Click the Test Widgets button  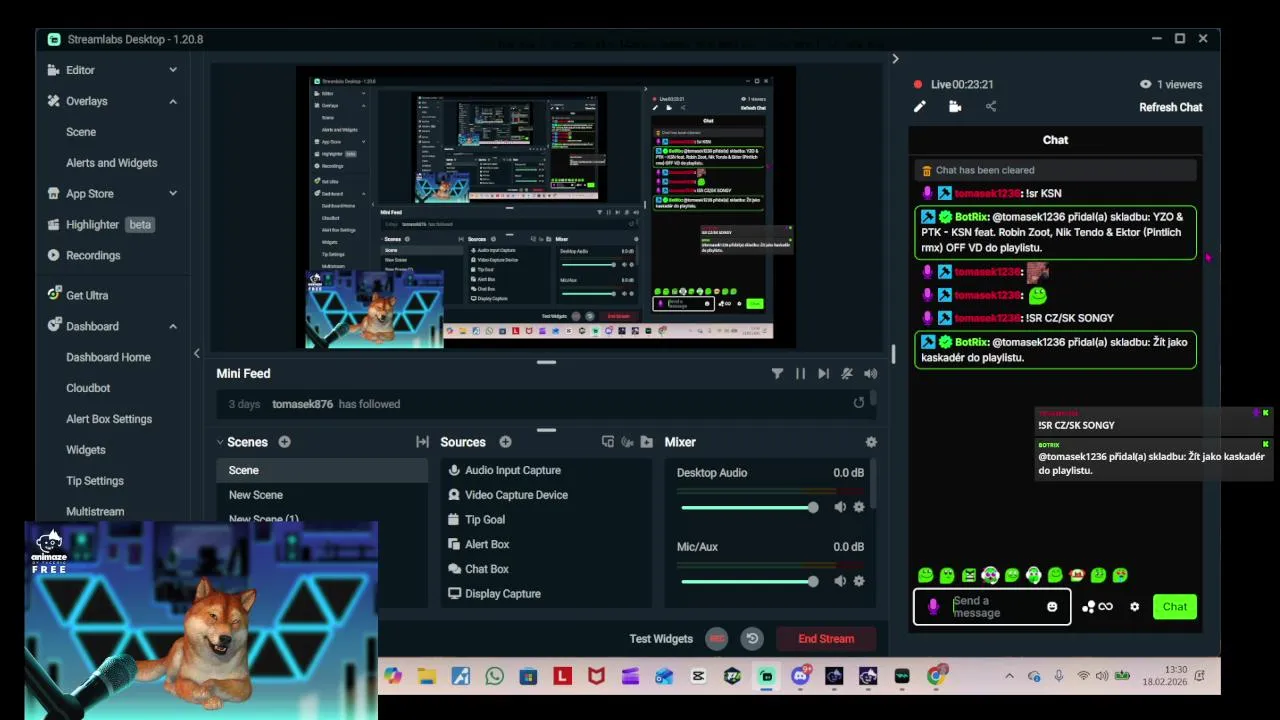[661, 639]
